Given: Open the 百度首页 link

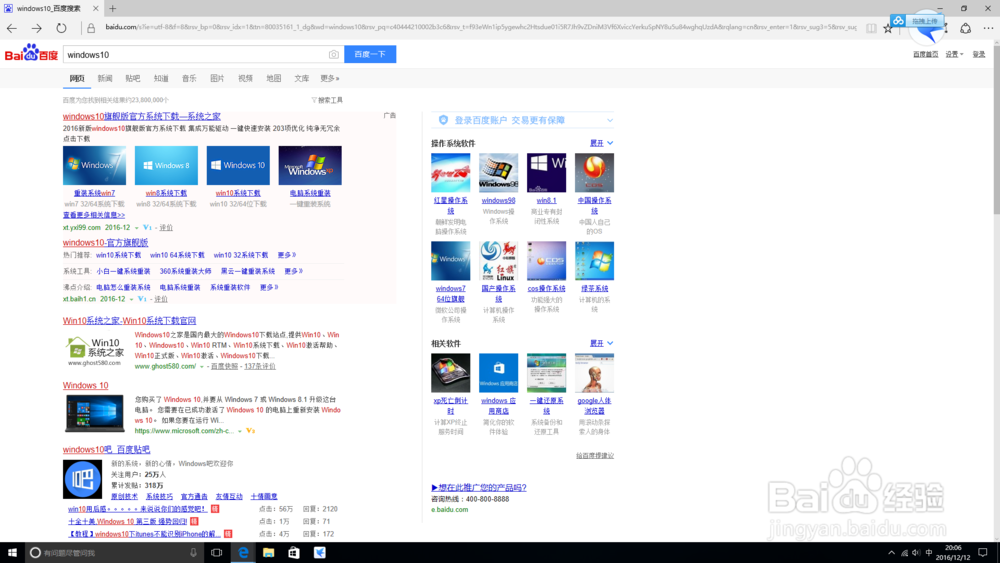Looking at the screenshot, I should click(925, 54).
